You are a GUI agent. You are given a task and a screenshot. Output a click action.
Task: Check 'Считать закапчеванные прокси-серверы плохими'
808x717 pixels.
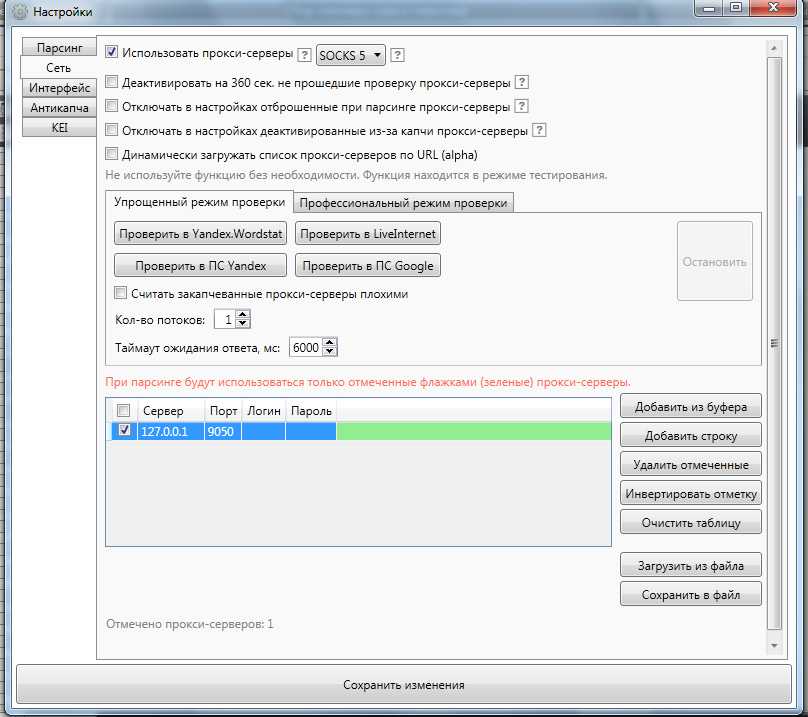pyautogui.click(x=121, y=294)
